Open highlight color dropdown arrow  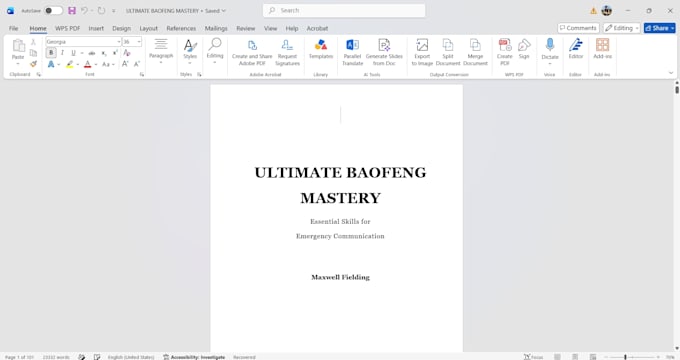[x=78, y=65]
